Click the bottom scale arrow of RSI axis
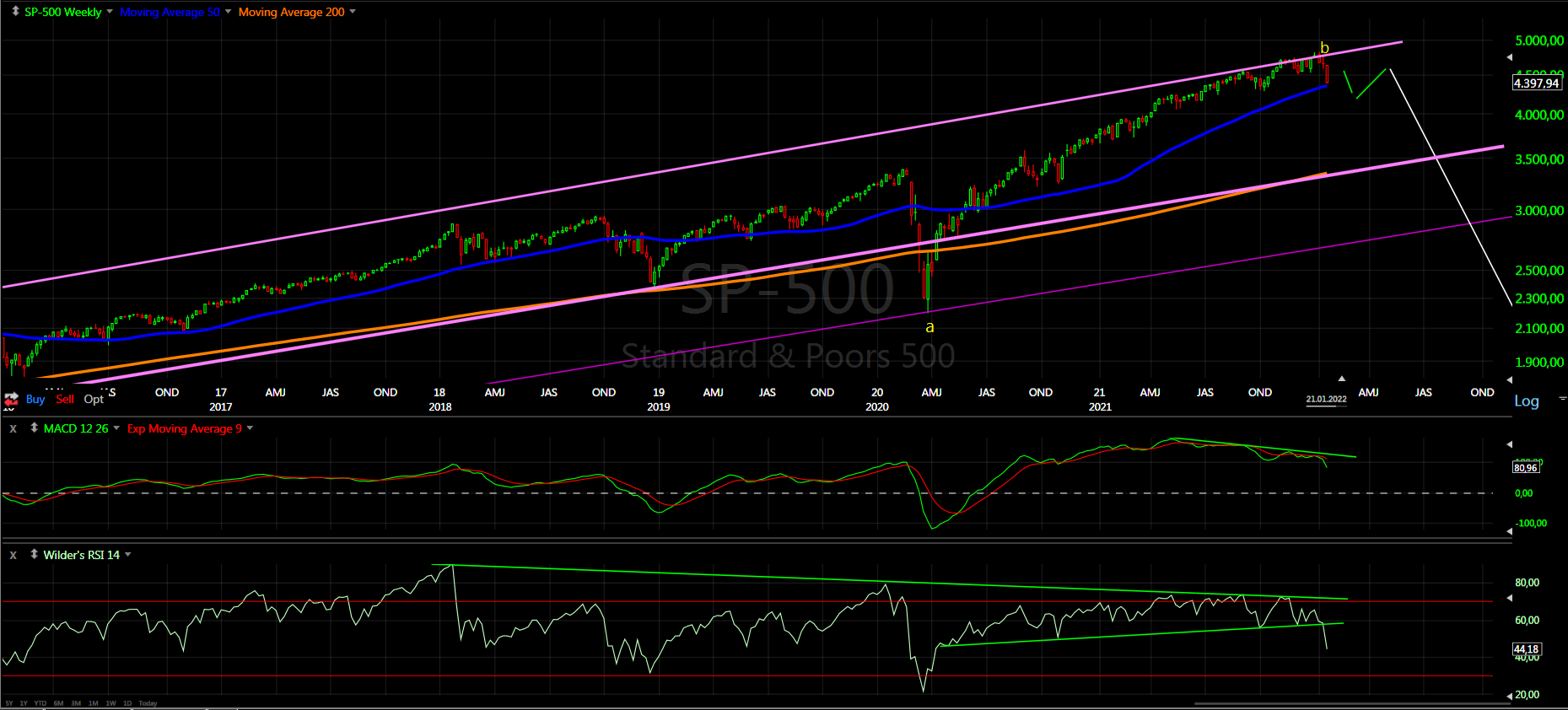 point(1510,696)
